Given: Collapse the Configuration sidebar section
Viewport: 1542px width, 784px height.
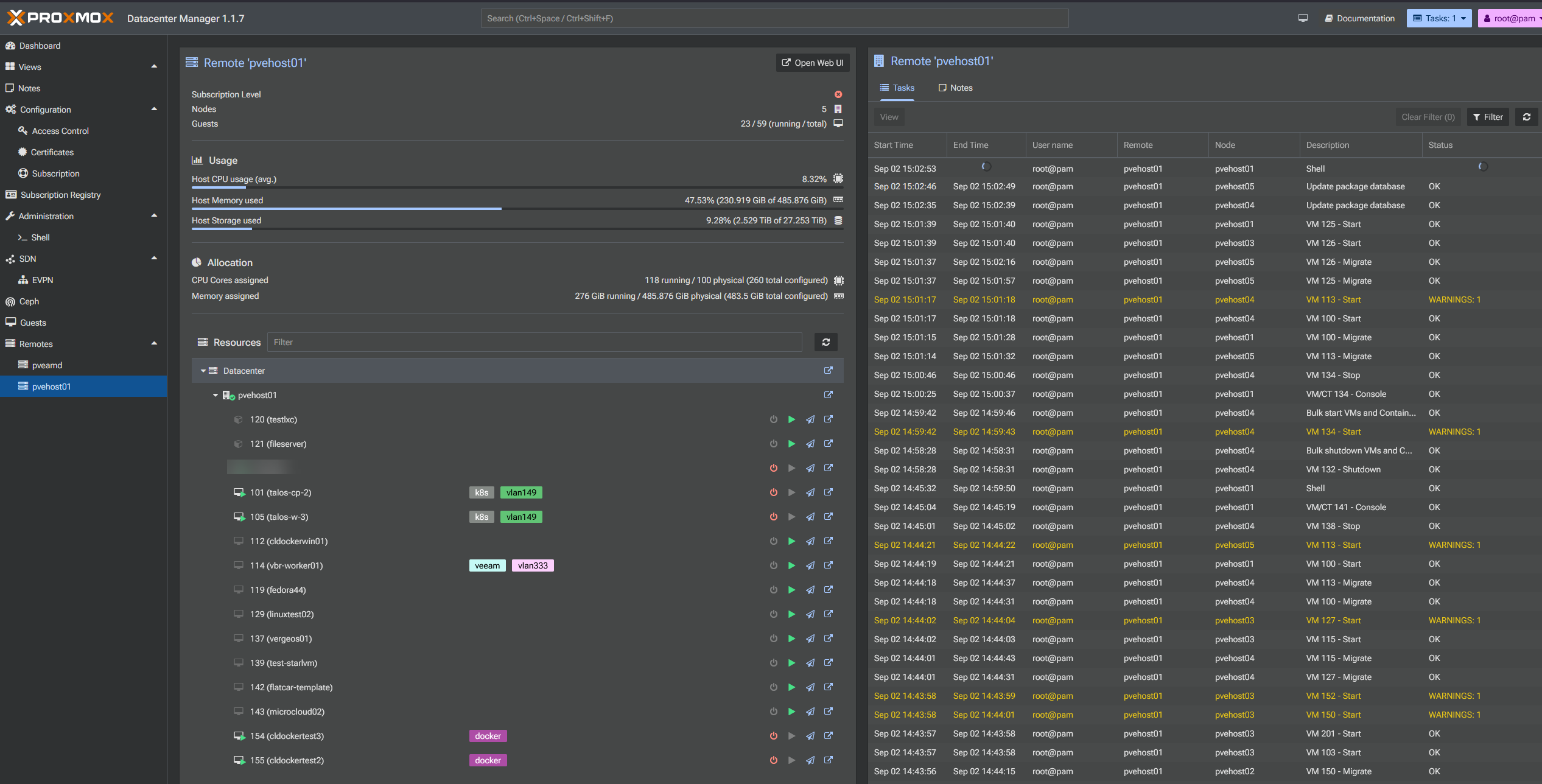Looking at the screenshot, I should point(154,110).
